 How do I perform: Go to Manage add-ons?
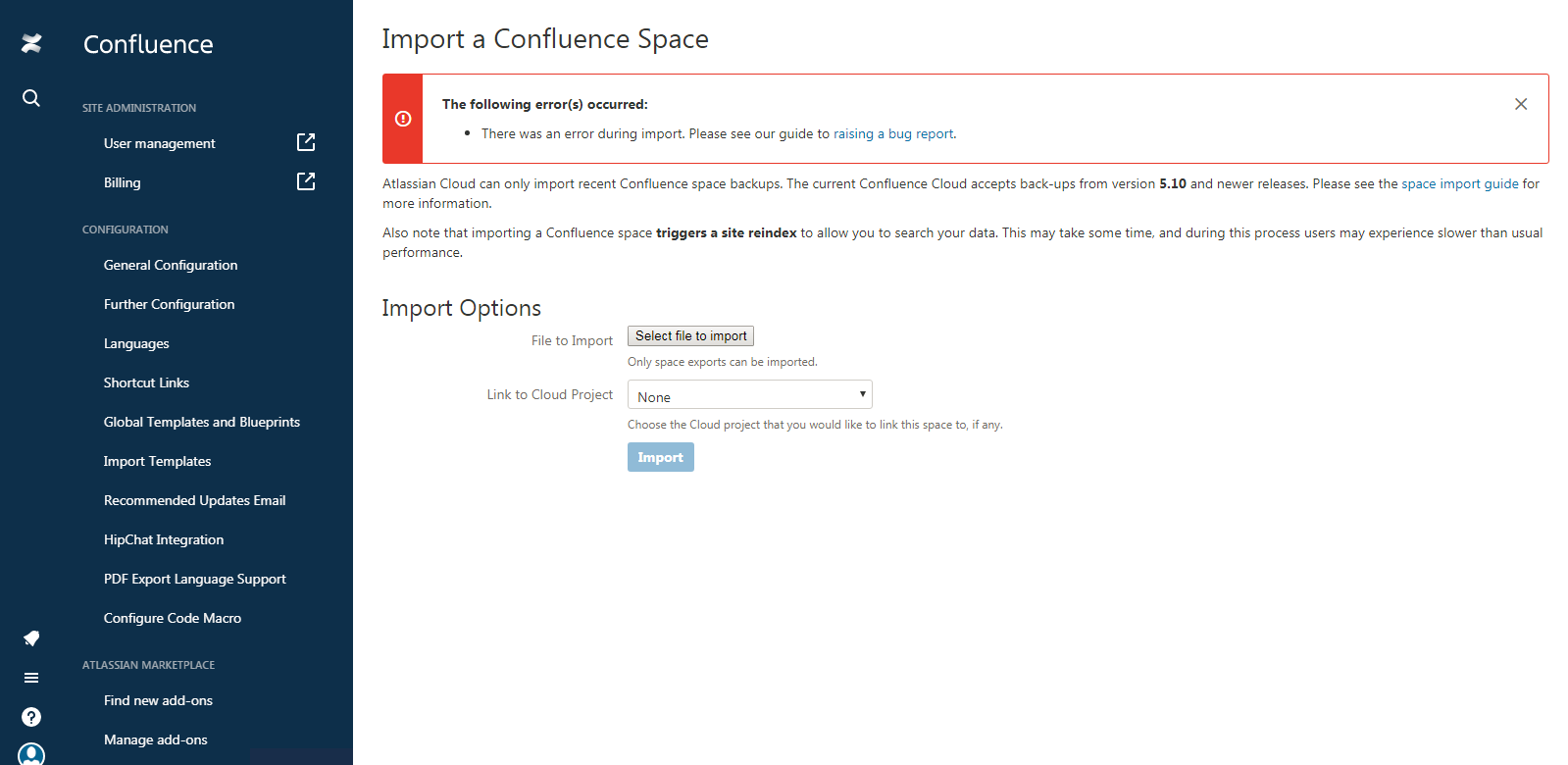pos(156,739)
